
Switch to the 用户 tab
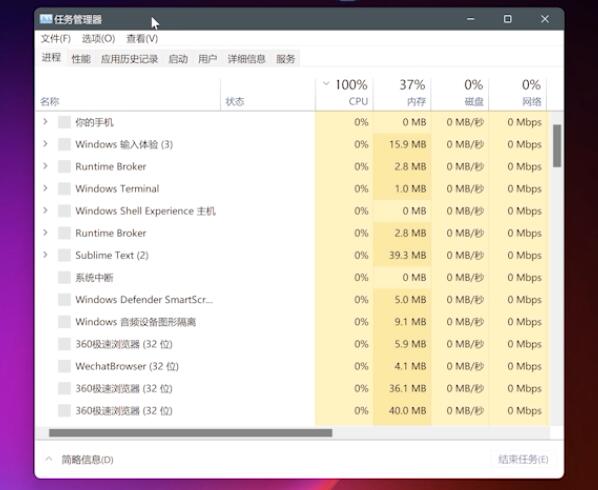click(x=207, y=59)
